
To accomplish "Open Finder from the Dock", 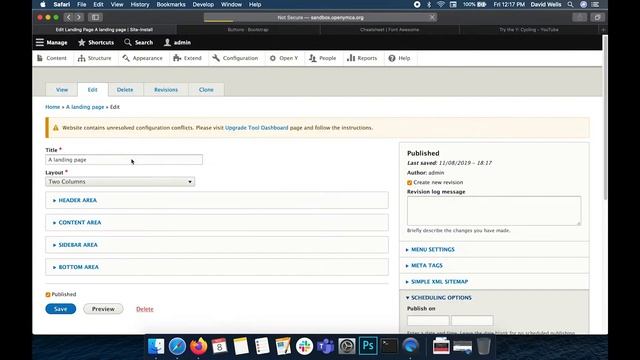I will [156, 346].
